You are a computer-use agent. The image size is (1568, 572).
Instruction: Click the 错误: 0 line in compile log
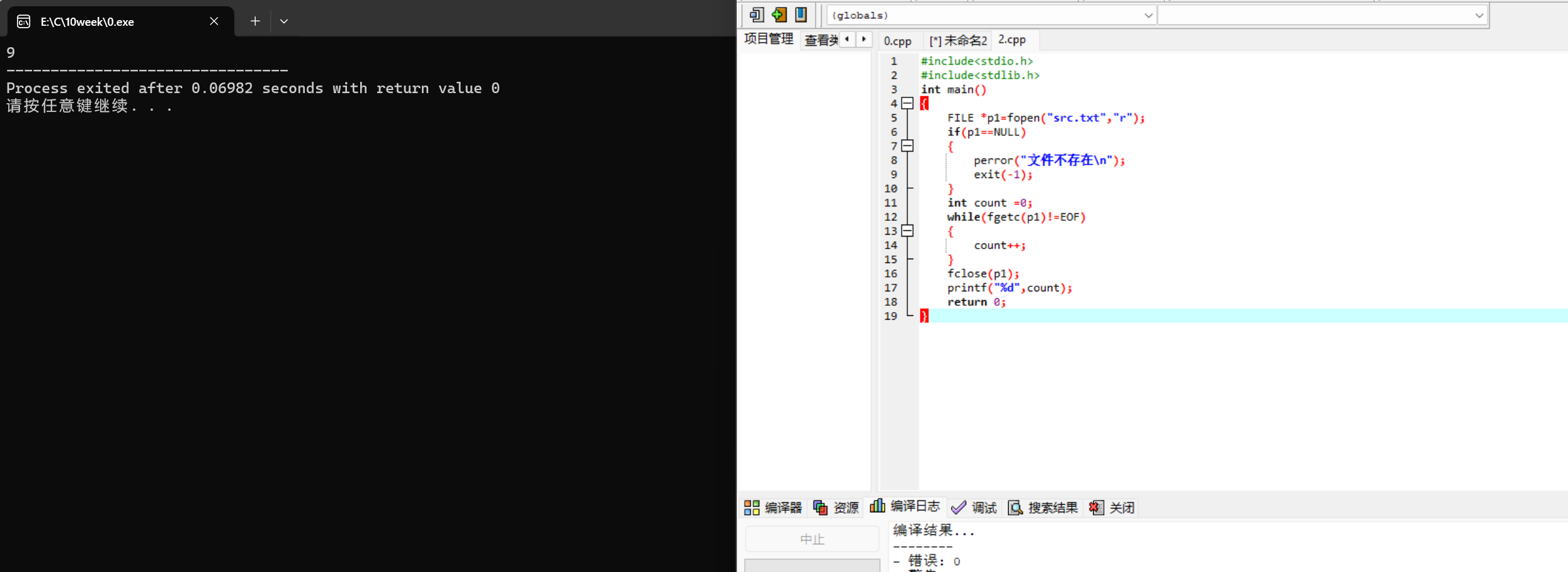pyautogui.click(x=928, y=561)
